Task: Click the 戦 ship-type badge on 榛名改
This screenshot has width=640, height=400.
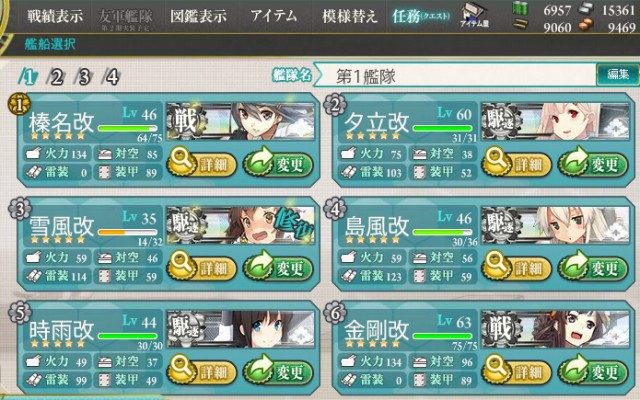Action: coord(186,121)
